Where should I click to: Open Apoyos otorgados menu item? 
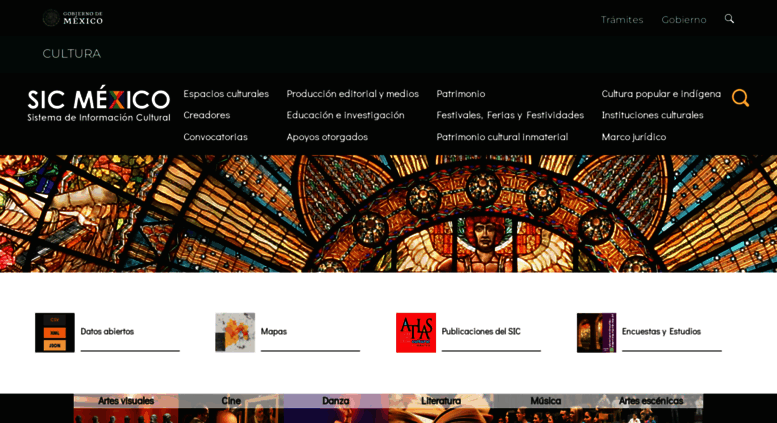pos(327,137)
